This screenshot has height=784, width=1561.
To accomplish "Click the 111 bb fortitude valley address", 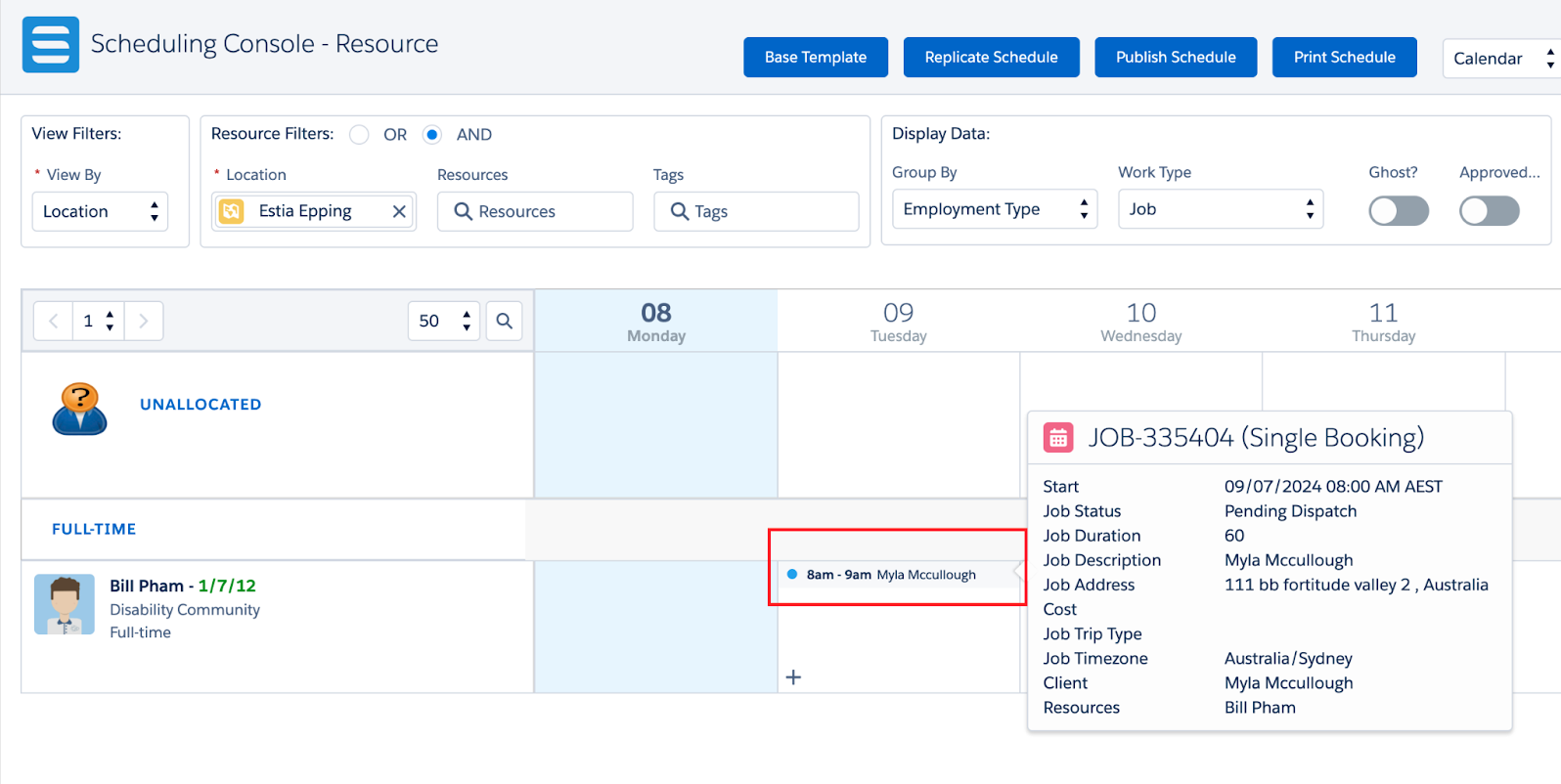I will click(x=1357, y=585).
